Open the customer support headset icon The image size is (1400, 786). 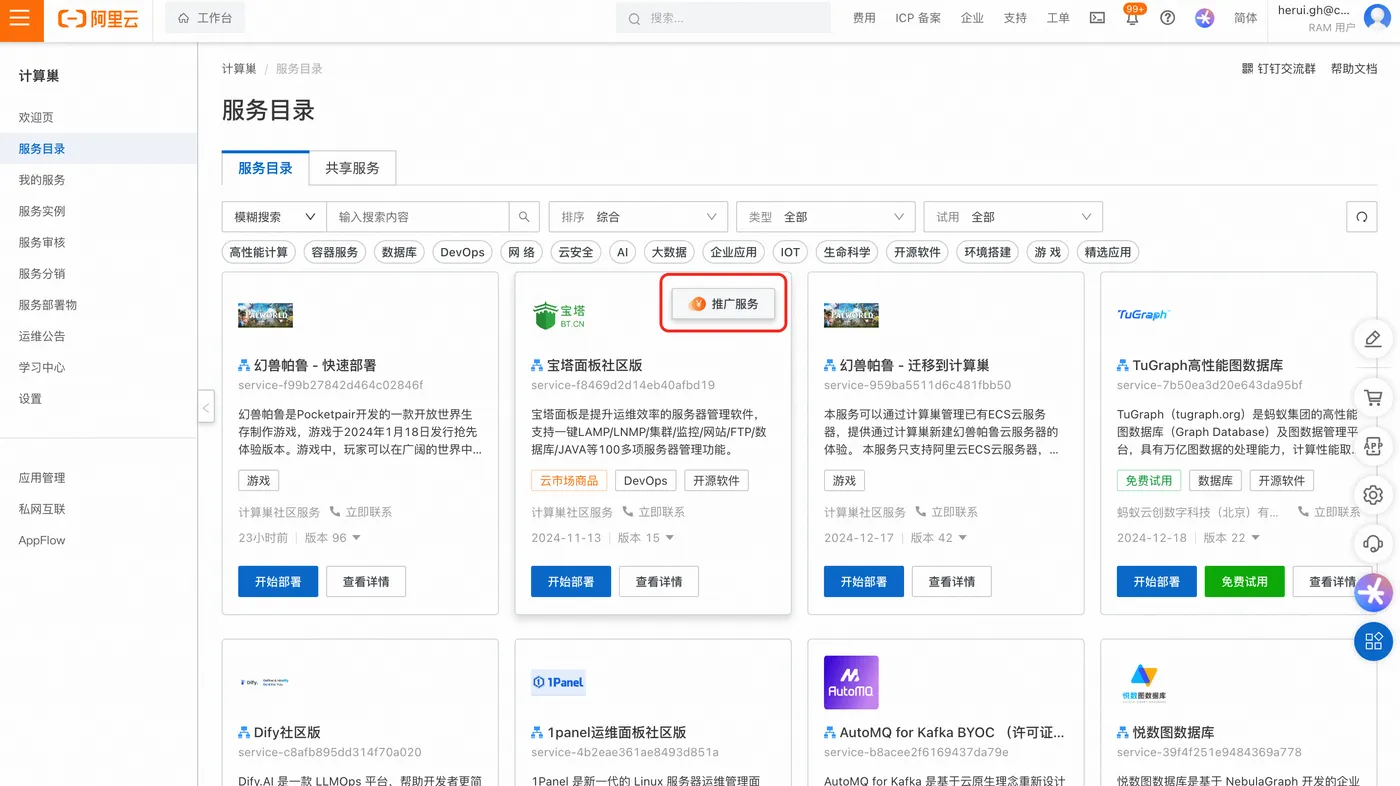[x=1373, y=543]
